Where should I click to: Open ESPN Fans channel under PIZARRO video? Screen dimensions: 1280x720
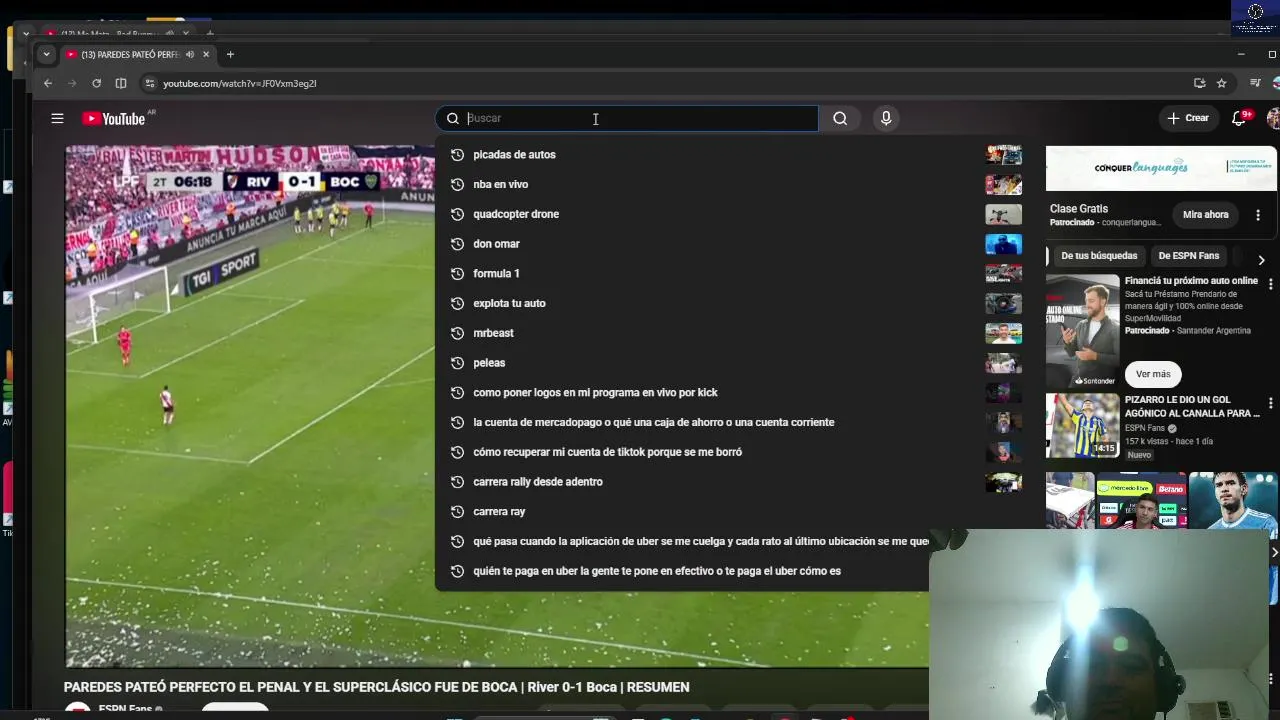coord(1145,428)
